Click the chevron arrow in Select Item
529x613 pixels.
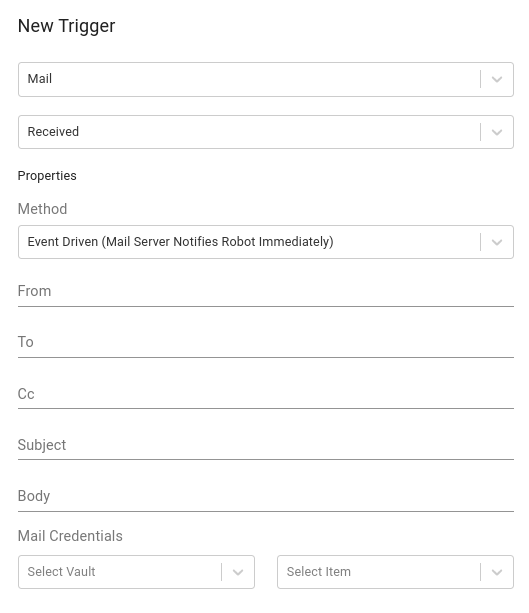click(x=497, y=572)
